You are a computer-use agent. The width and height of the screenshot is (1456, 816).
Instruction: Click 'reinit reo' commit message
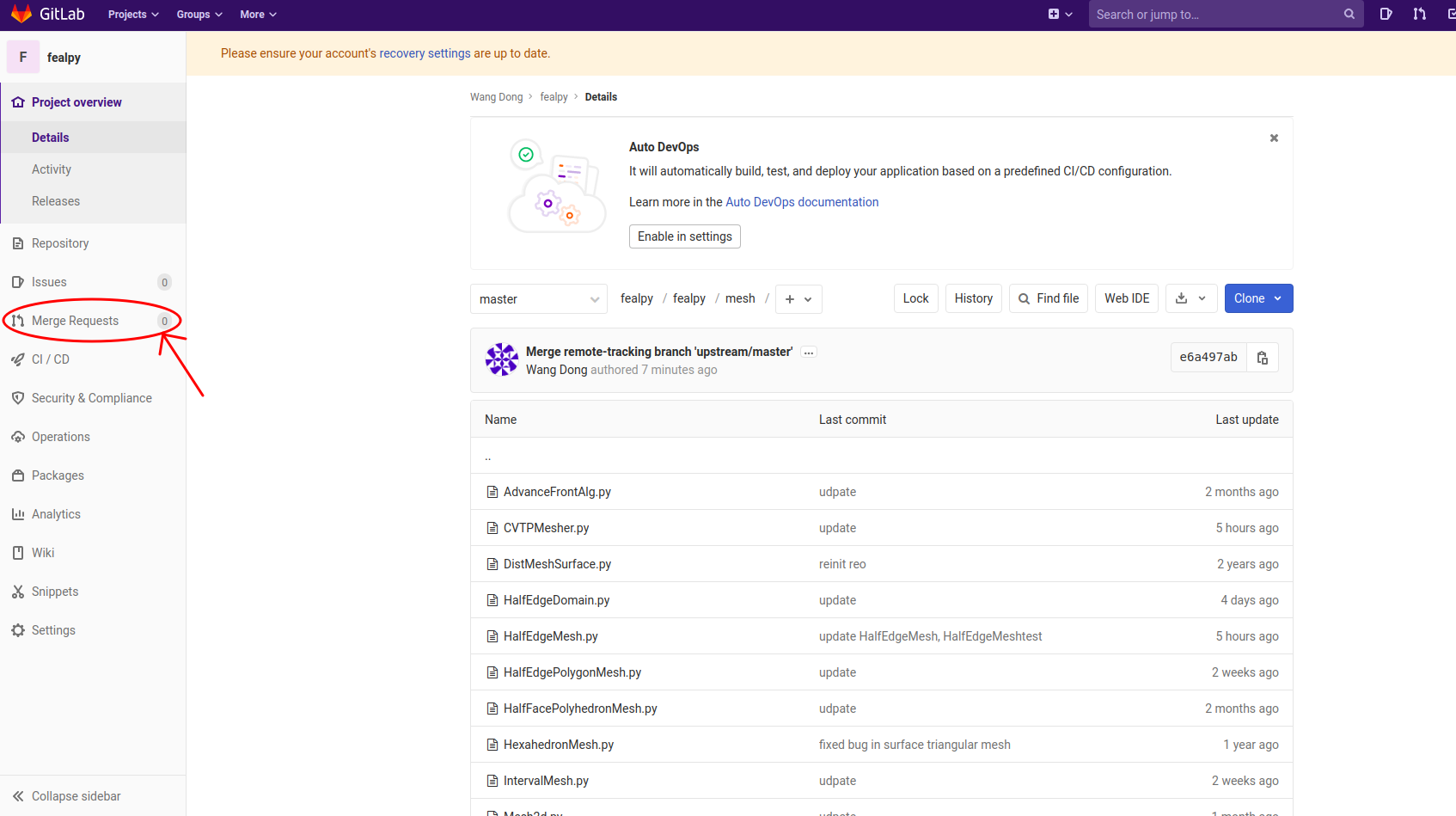(842, 564)
